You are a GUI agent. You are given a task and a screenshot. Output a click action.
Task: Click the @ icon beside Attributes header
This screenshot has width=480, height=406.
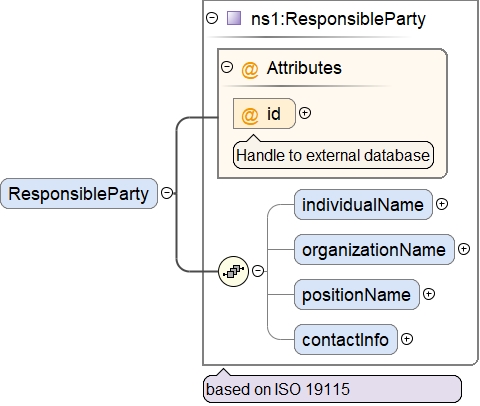click(x=250, y=69)
